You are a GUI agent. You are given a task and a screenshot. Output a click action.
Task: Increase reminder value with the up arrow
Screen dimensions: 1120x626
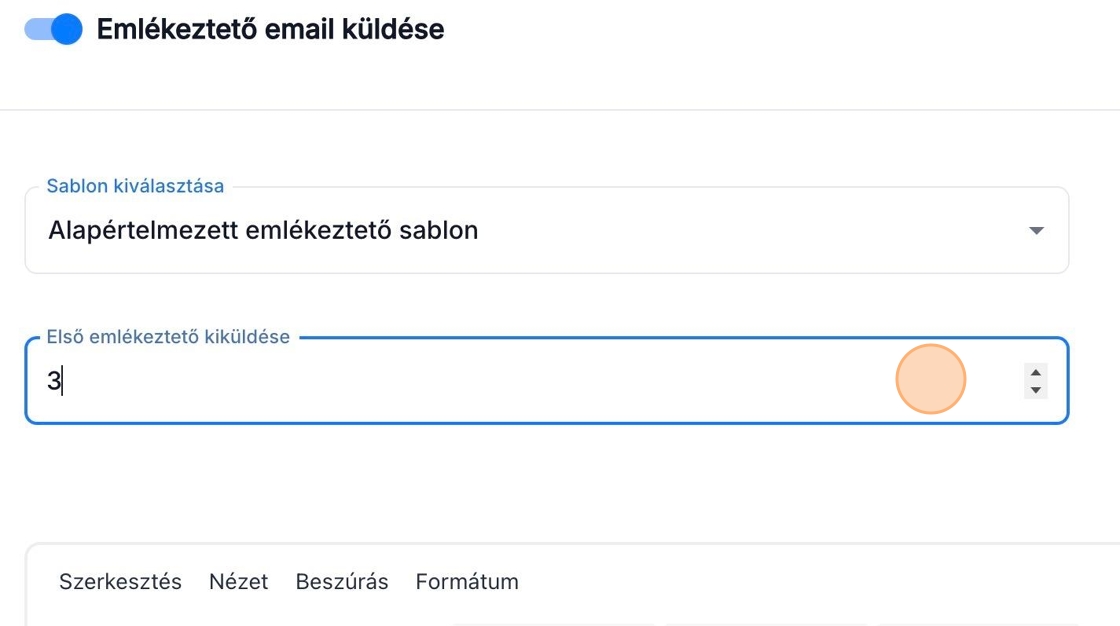[x=1036, y=372]
